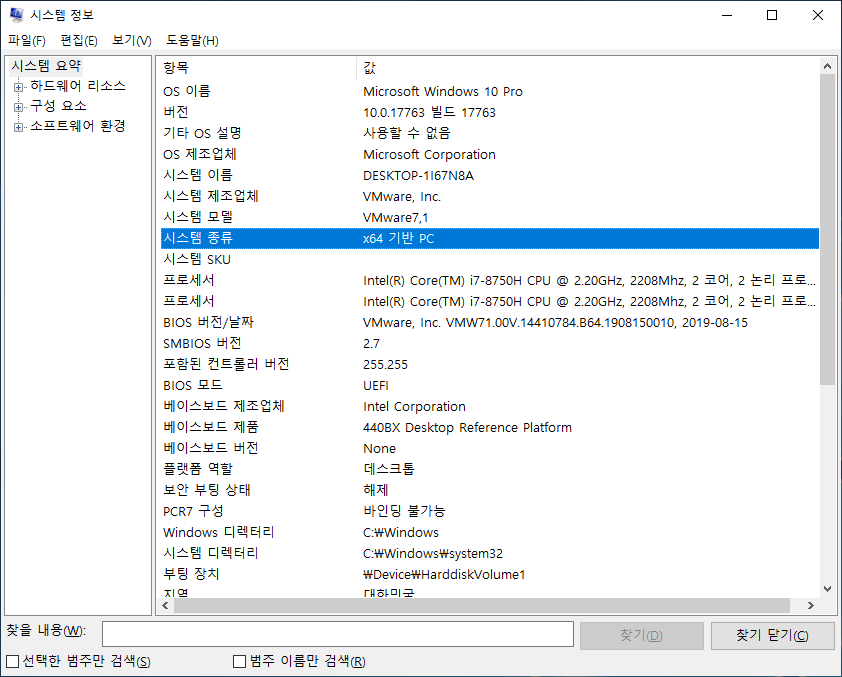Select the 시스템 제조업체 row
This screenshot has width=842, height=677.
490,196
